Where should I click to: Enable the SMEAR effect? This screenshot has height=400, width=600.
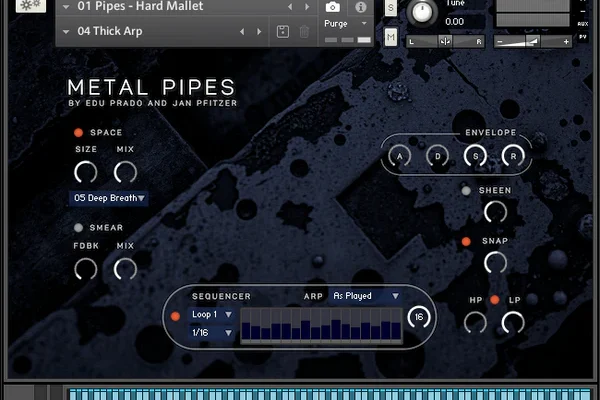(x=78, y=227)
